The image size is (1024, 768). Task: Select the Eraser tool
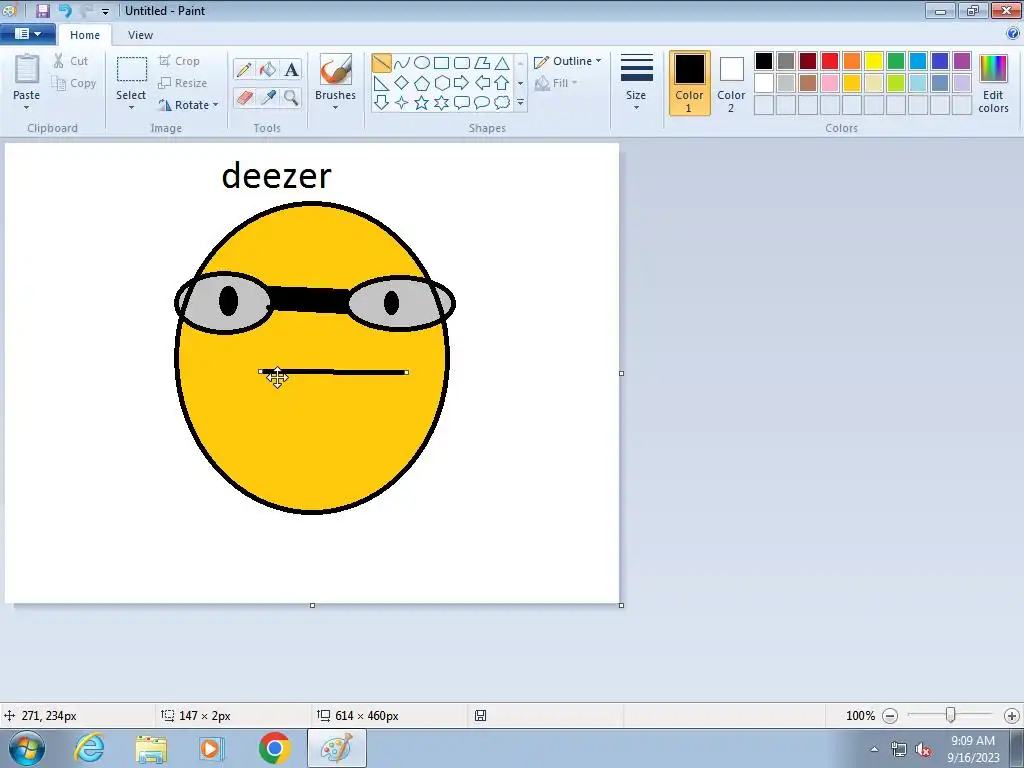pos(244,97)
